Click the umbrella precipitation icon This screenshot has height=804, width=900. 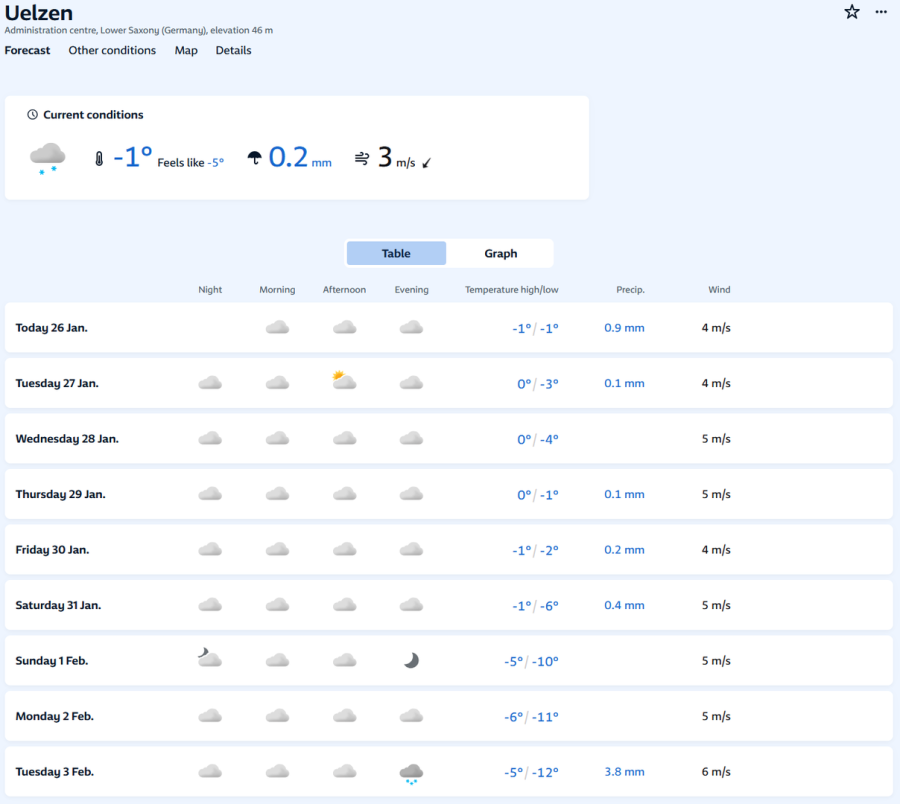click(255, 158)
